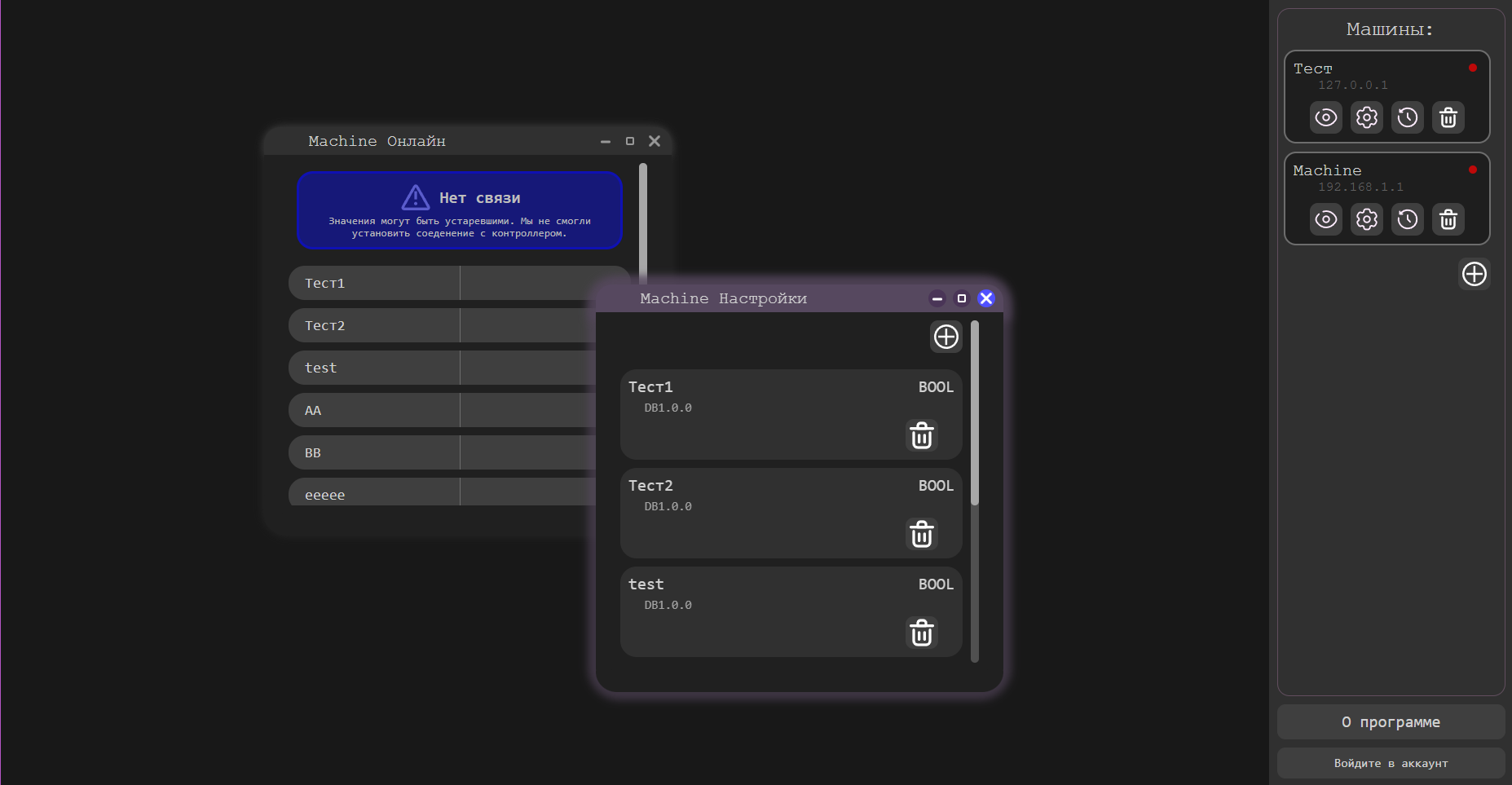Image resolution: width=1512 pixels, height=785 pixels.
Task: Click the Machine Настройки scrollbar
Action: [975, 416]
